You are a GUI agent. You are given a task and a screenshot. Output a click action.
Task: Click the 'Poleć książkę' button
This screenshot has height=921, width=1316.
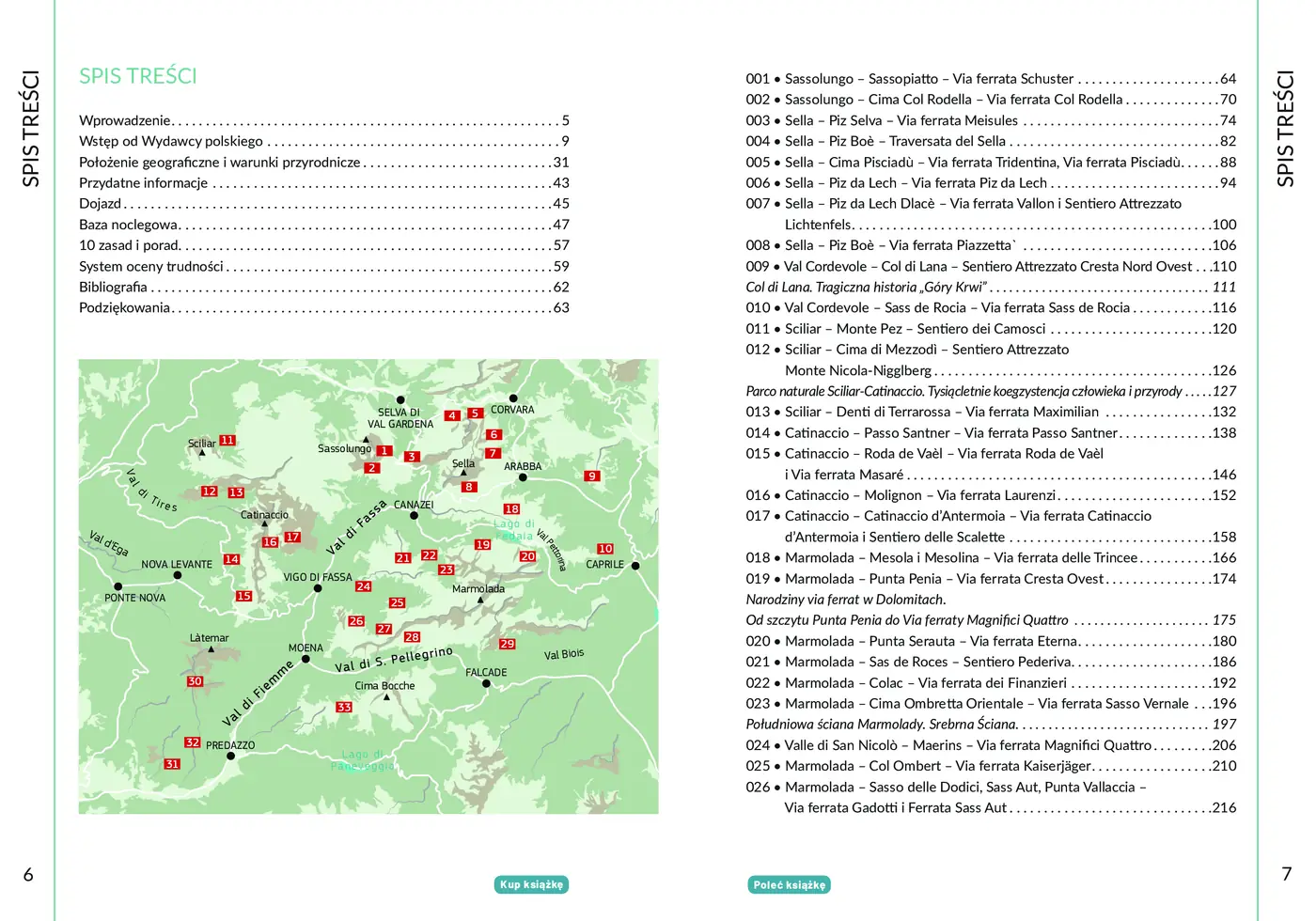(790, 884)
